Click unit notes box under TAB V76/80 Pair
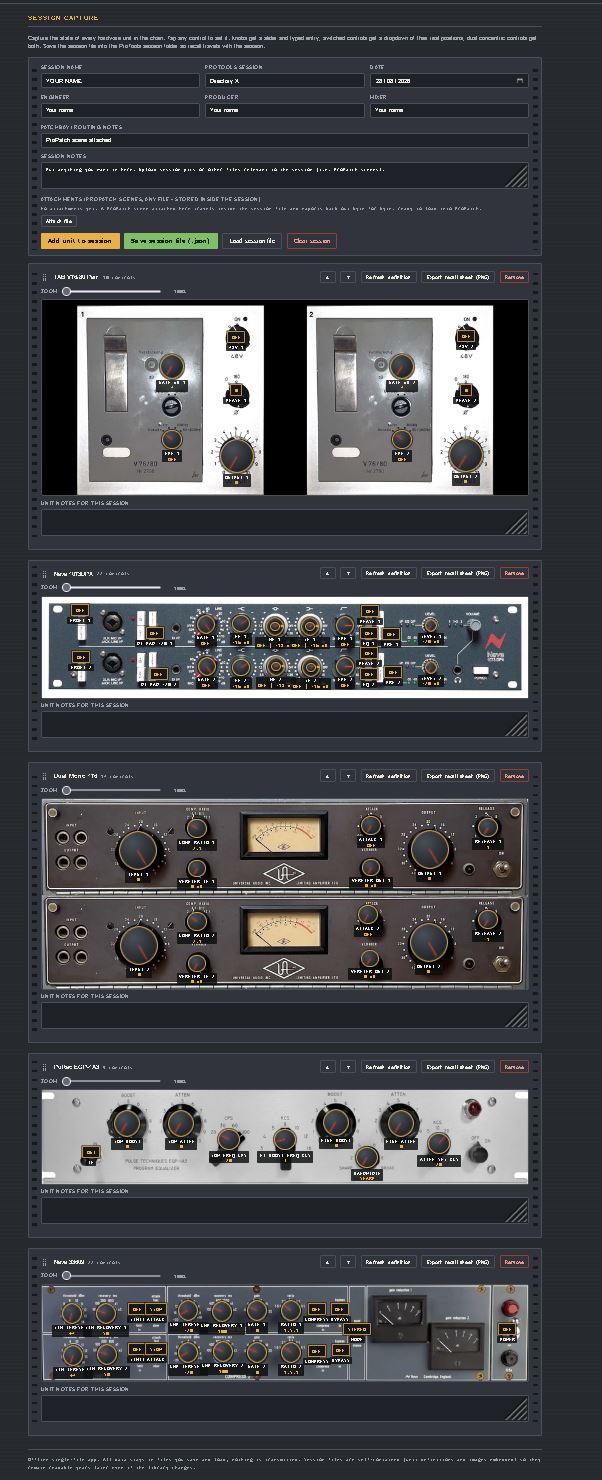This screenshot has height=1480, width=602. coord(285,522)
